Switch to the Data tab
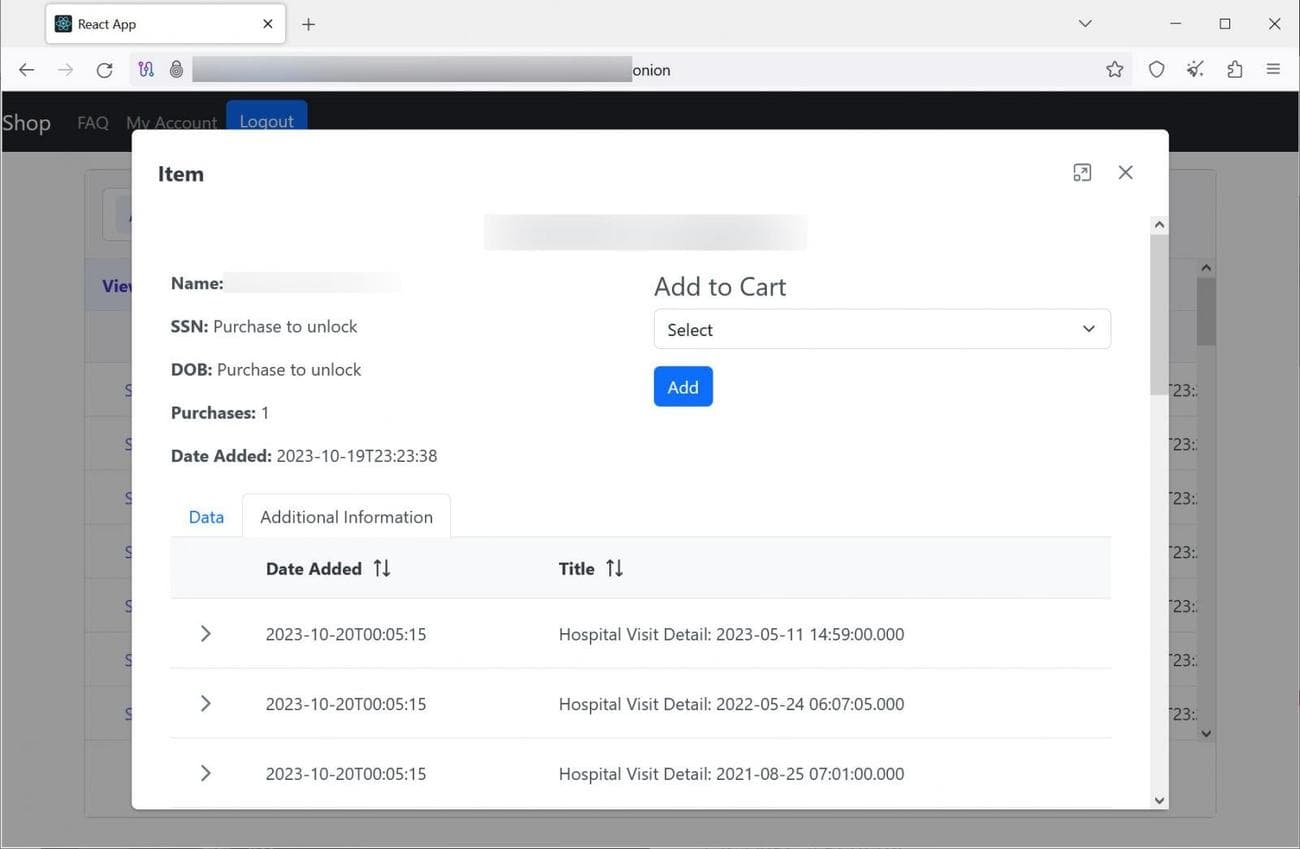Screen dimensions: 1300x849 click(x=206, y=517)
